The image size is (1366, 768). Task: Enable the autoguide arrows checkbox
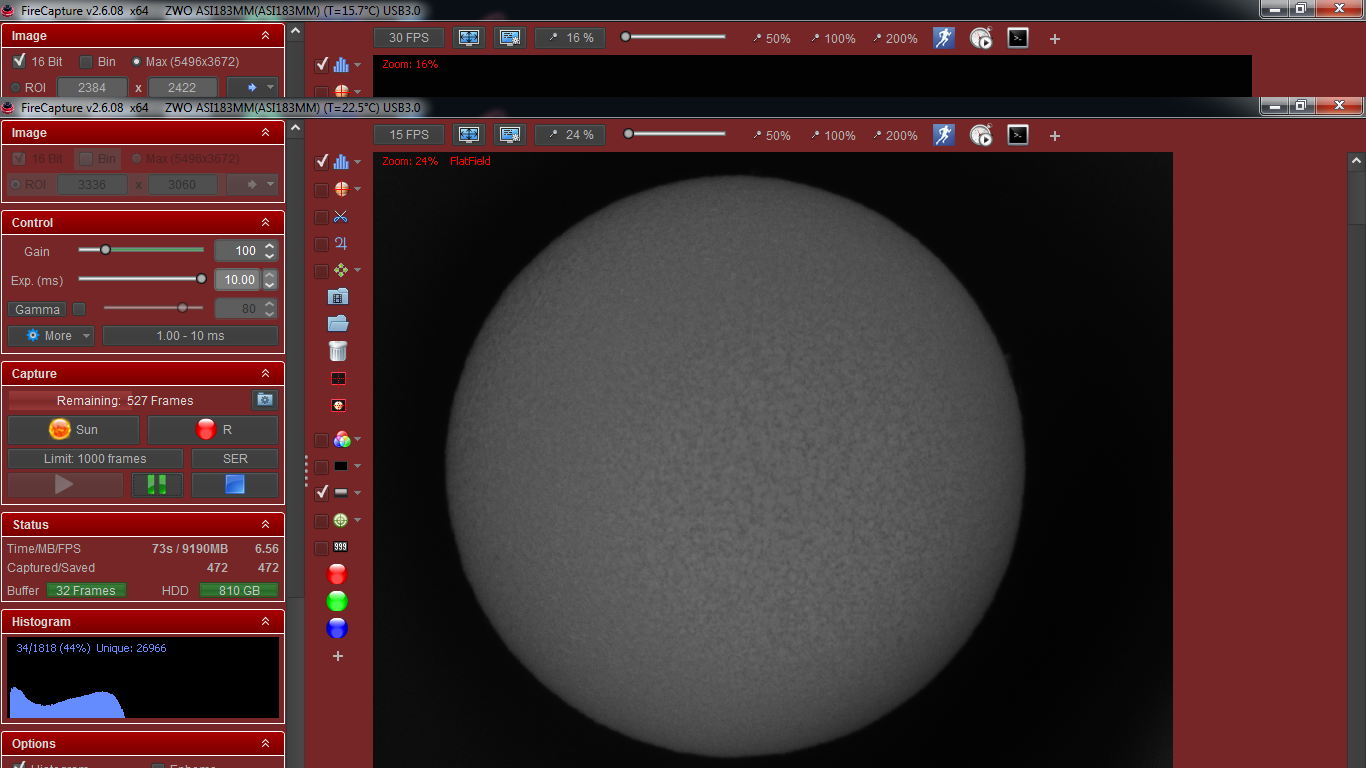coord(322,271)
